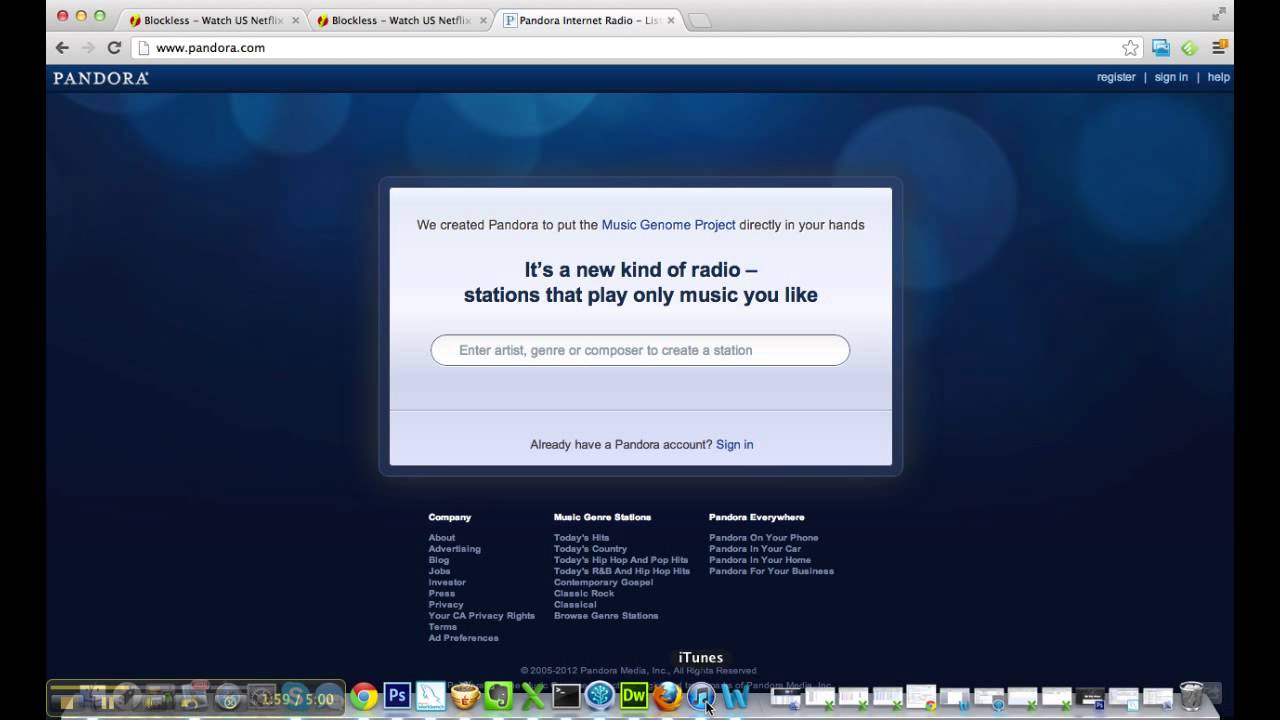Open Today's Hip Hop And Pop Hits
Viewport: 1280px width, 720px height.
click(621, 560)
